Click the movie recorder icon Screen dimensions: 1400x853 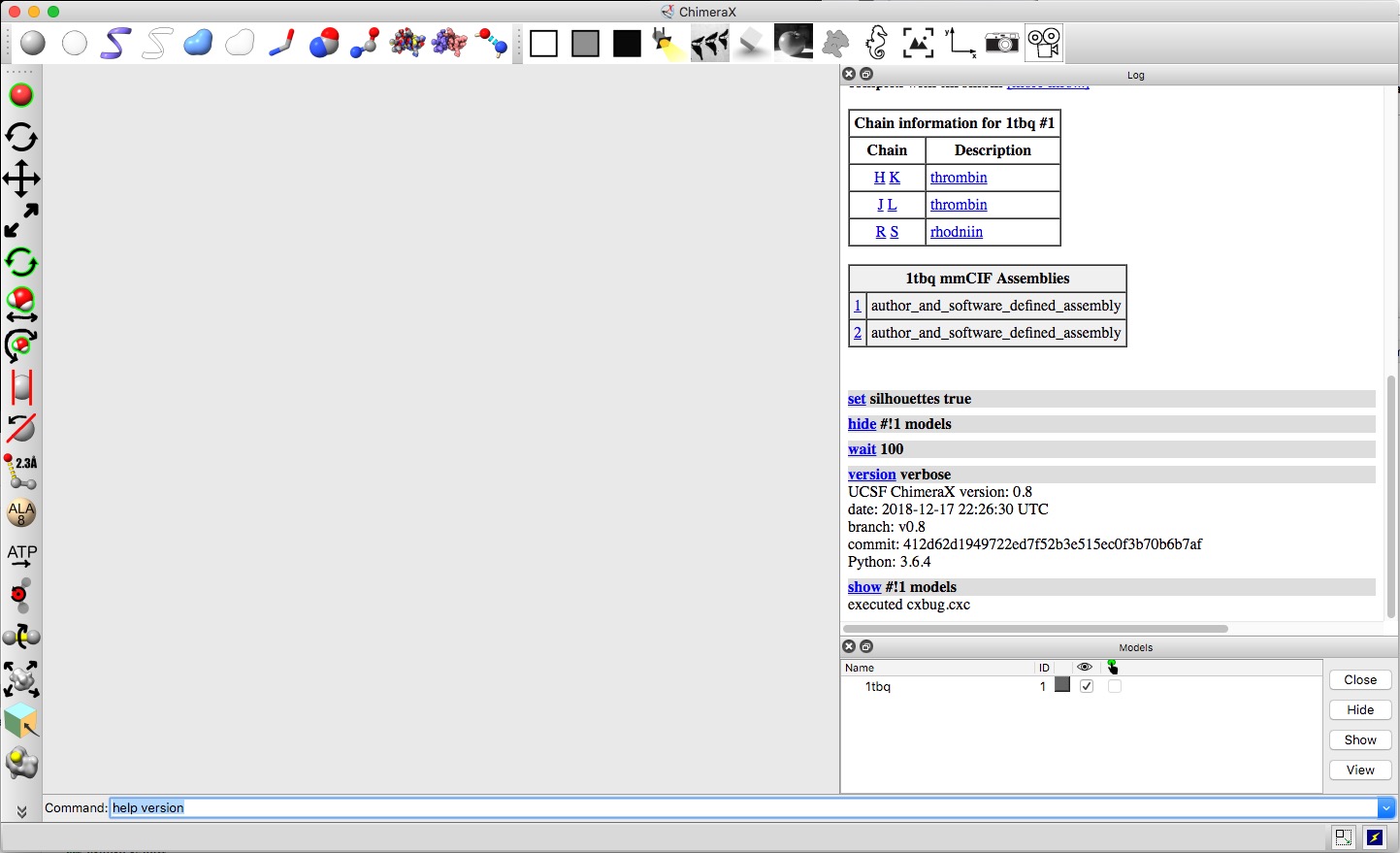pyautogui.click(x=1044, y=43)
